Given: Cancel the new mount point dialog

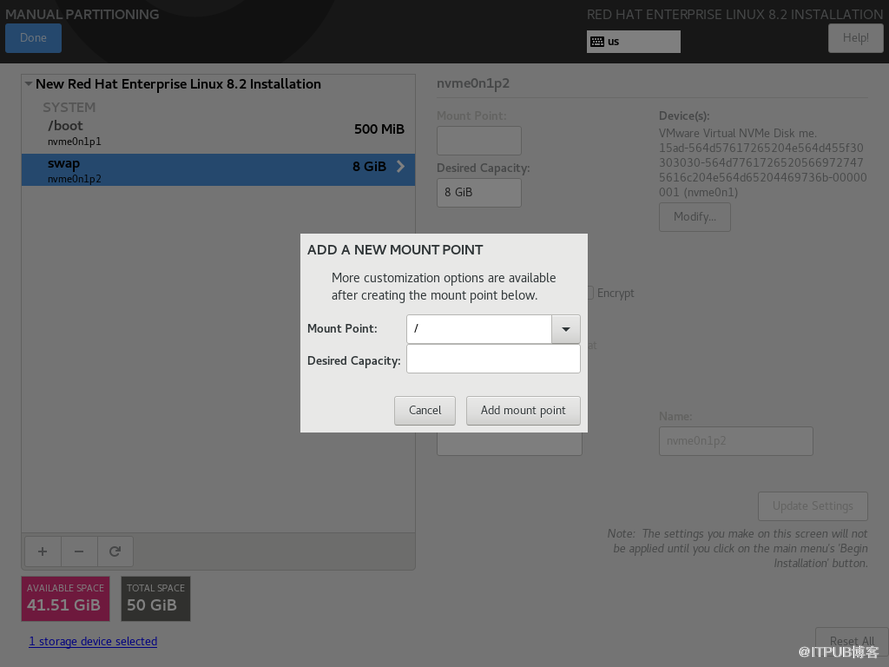Looking at the screenshot, I should [425, 410].
